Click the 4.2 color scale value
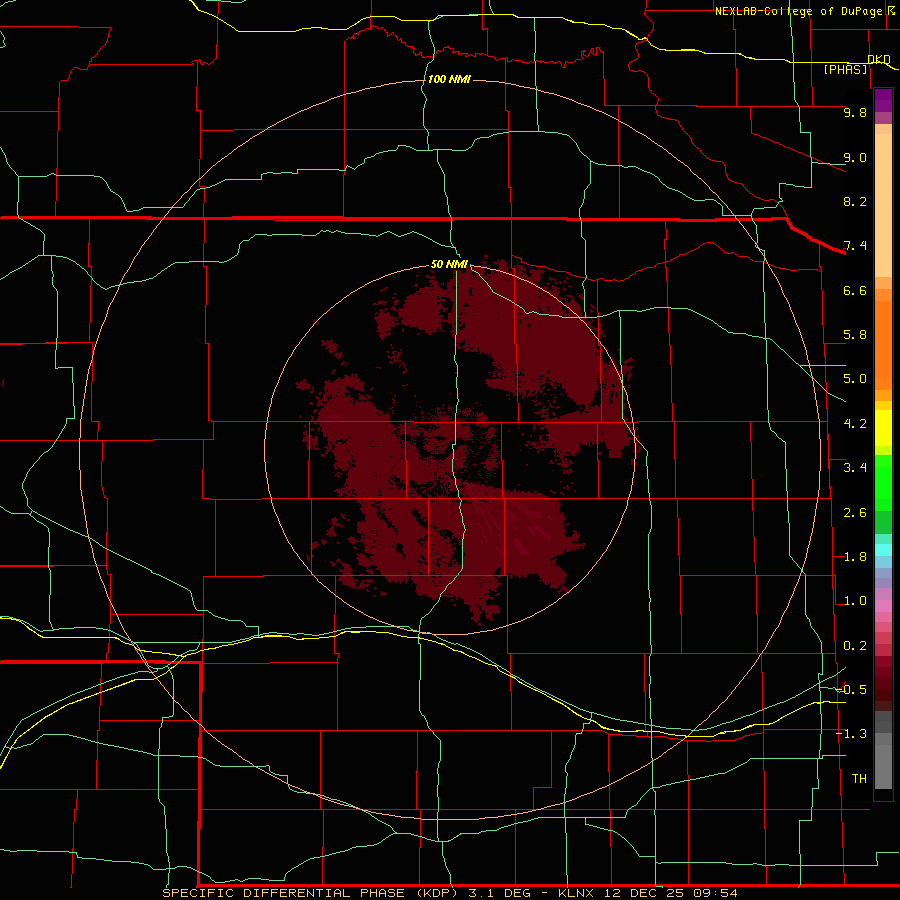 [855, 424]
